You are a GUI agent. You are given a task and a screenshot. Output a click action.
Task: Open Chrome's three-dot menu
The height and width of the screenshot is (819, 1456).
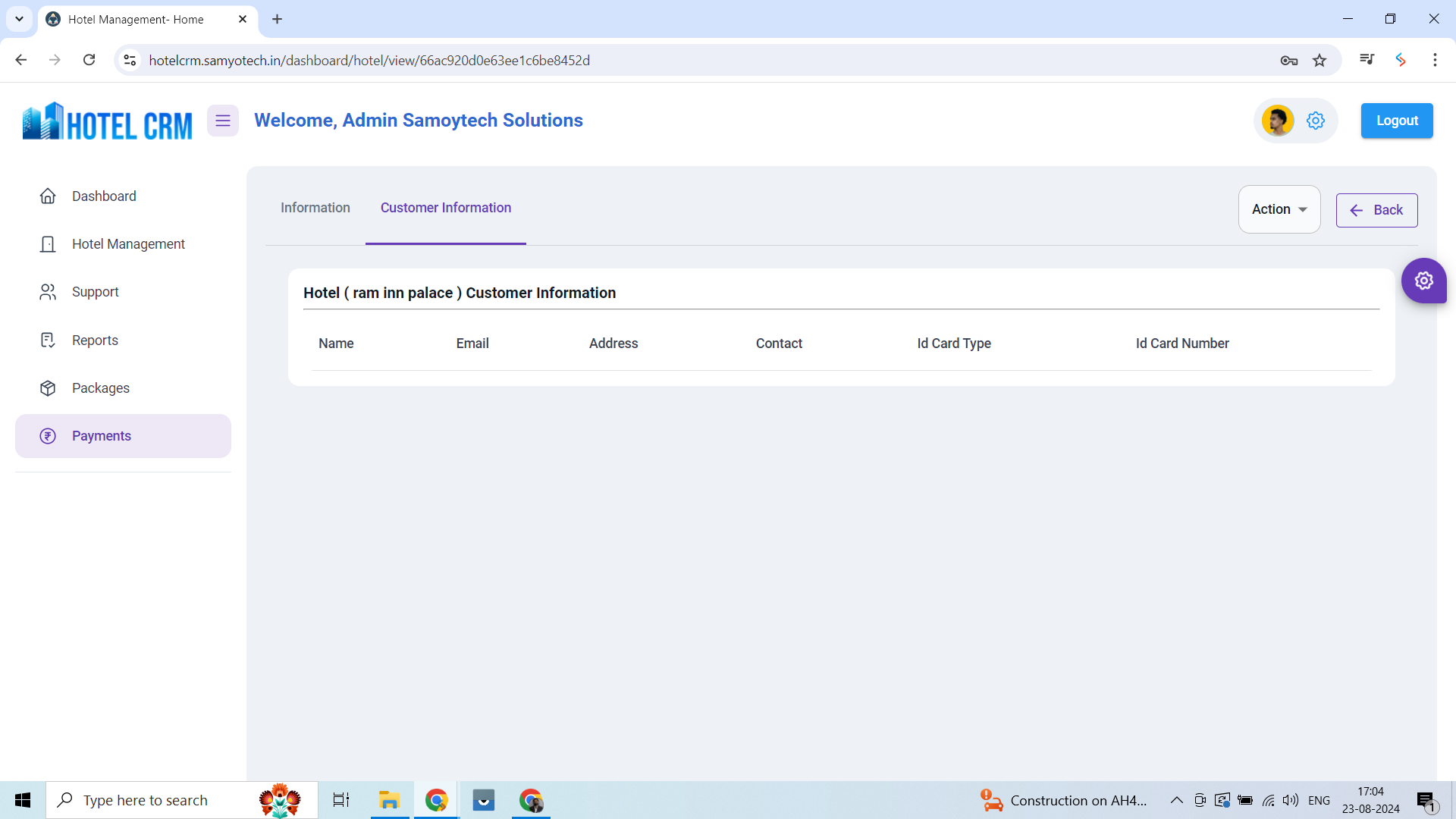tap(1435, 60)
